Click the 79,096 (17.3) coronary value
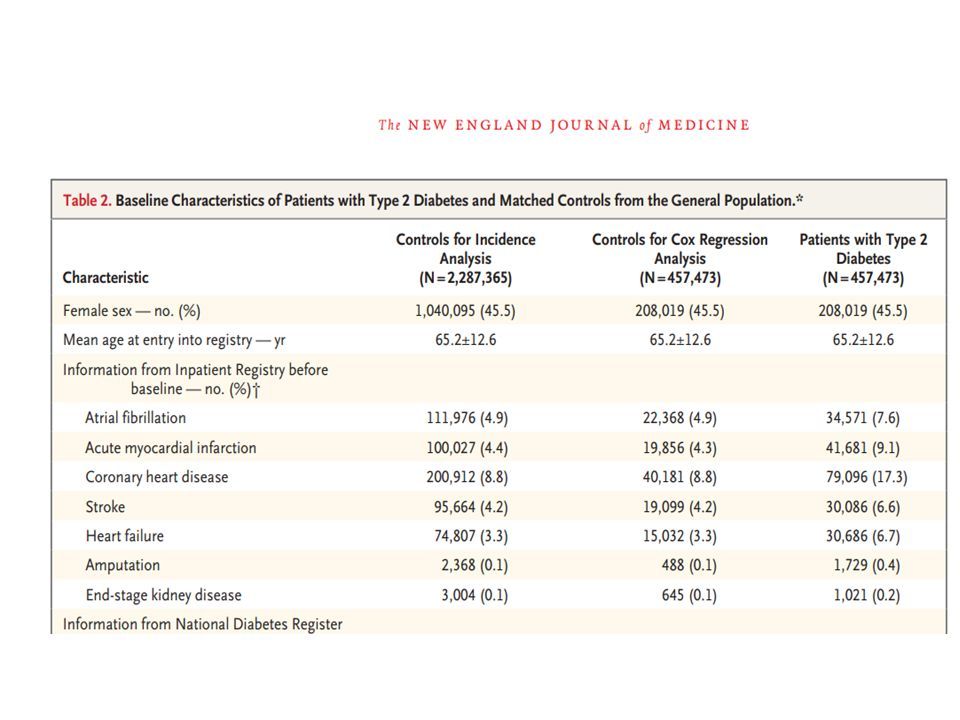This screenshot has height=720, width=960. [x=866, y=478]
